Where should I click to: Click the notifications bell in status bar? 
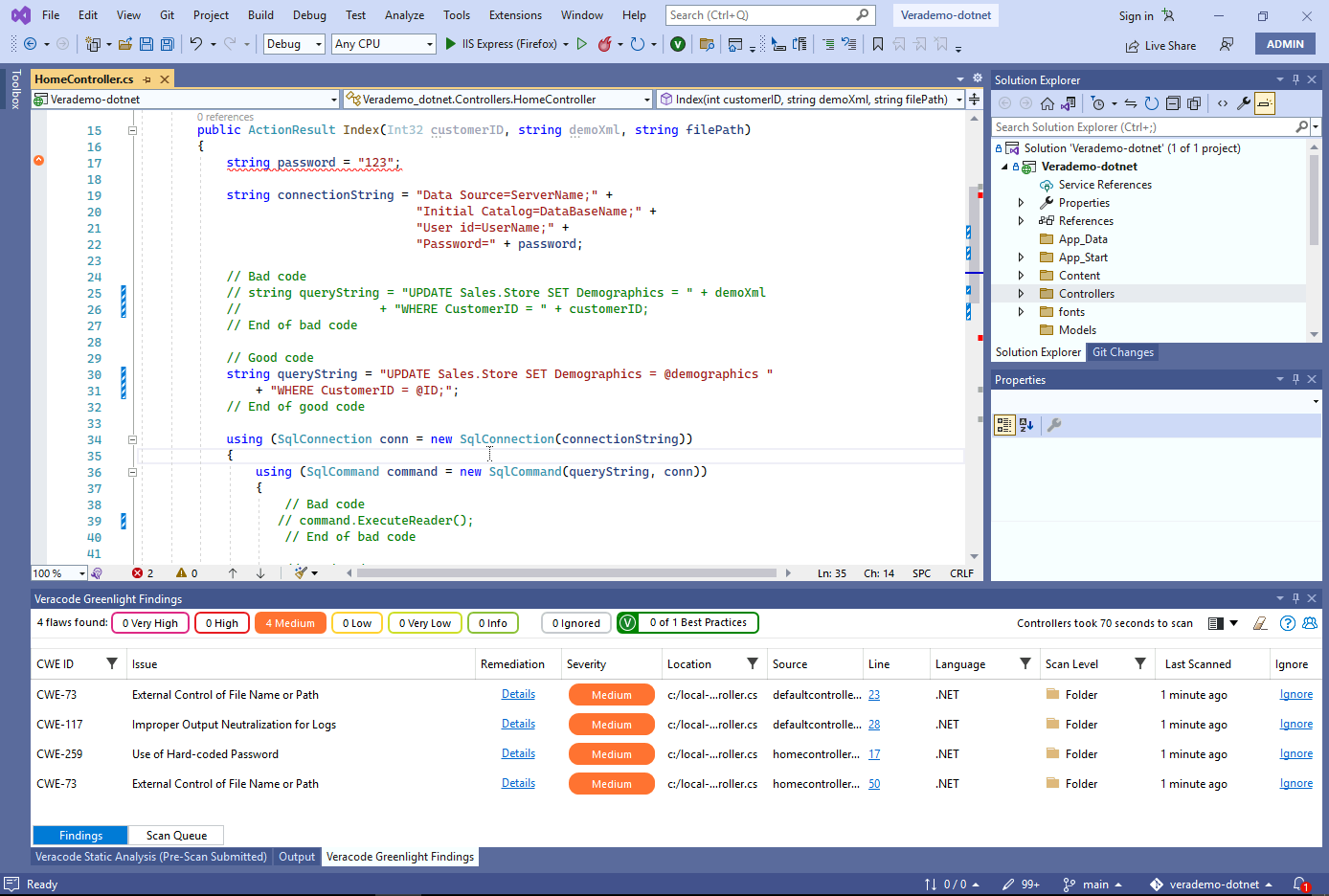[x=1300, y=885]
